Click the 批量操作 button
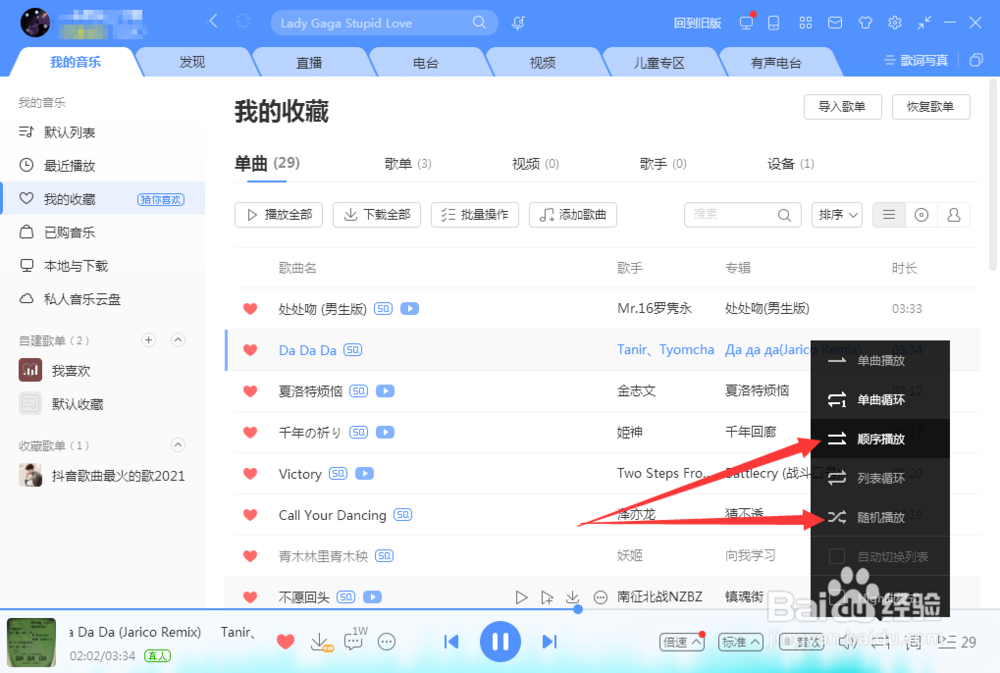 [475, 215]
